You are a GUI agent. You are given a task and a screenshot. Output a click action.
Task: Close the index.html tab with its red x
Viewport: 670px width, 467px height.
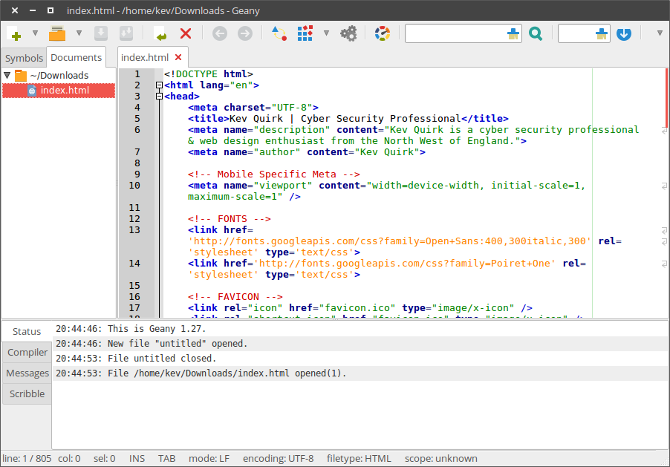point(179,57)
